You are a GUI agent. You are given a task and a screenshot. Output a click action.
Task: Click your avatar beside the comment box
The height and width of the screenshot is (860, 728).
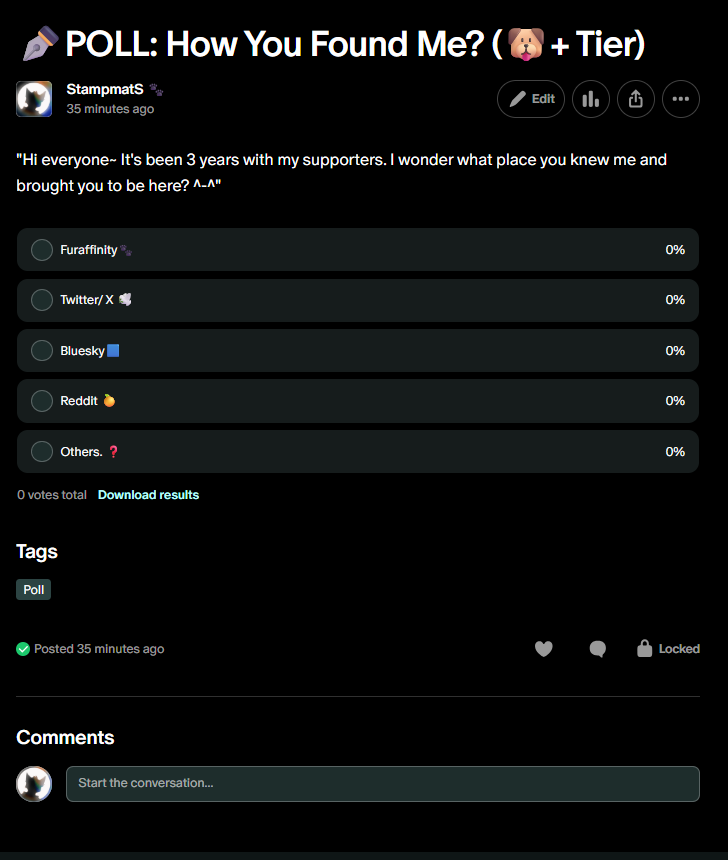pos(34,784)
